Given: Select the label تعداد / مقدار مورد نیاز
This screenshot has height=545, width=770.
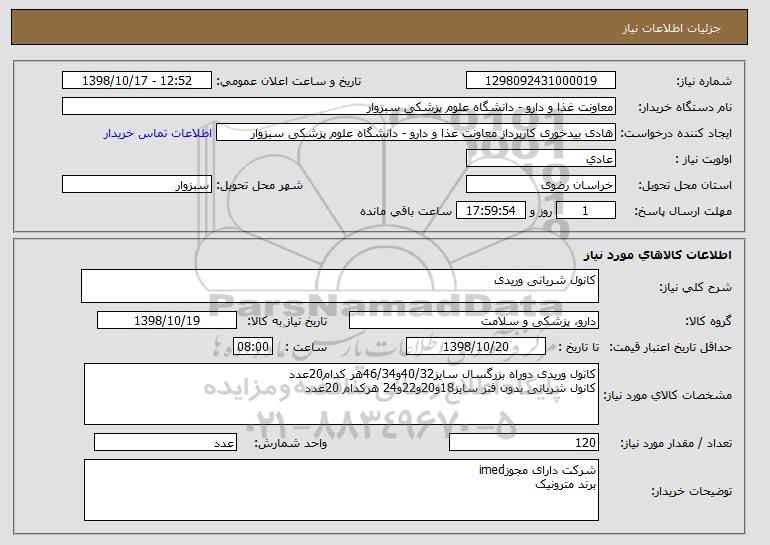Looking at the screenshot, I should point(676,443).
